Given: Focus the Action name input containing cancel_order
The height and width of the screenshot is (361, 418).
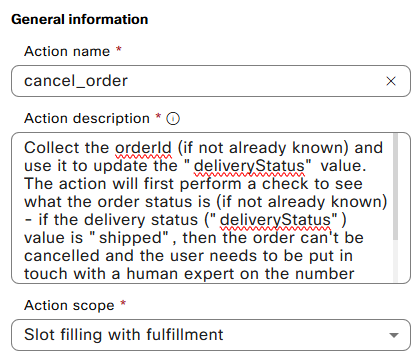Looking at the screenshot, I should [211, 81].
